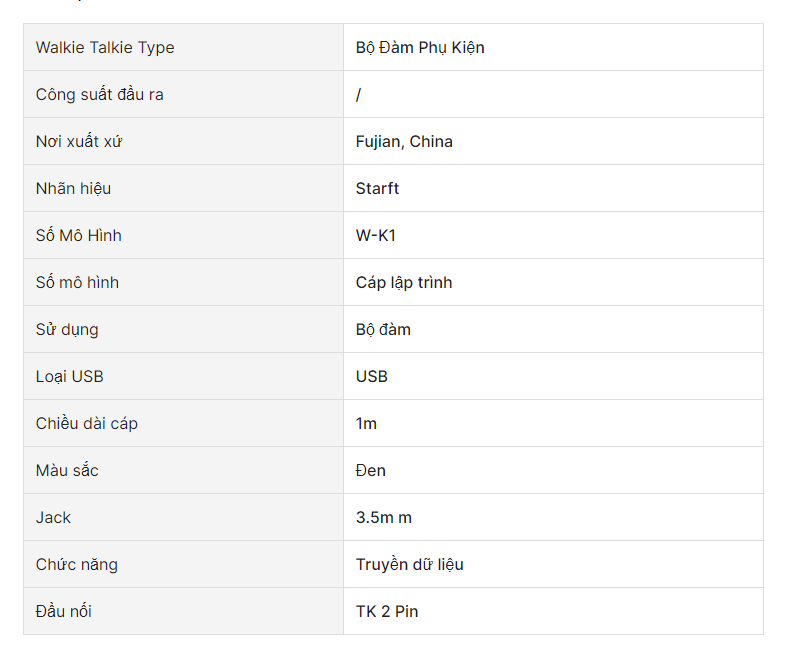The width and height of the screenshot is (786, 648).
Task: Select the "Đen" color value
Action: pos(371,471)
